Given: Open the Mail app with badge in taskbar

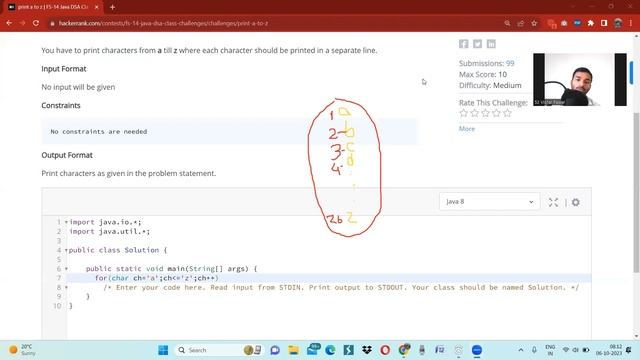Looking at the screenshot, I should (313, 349).
